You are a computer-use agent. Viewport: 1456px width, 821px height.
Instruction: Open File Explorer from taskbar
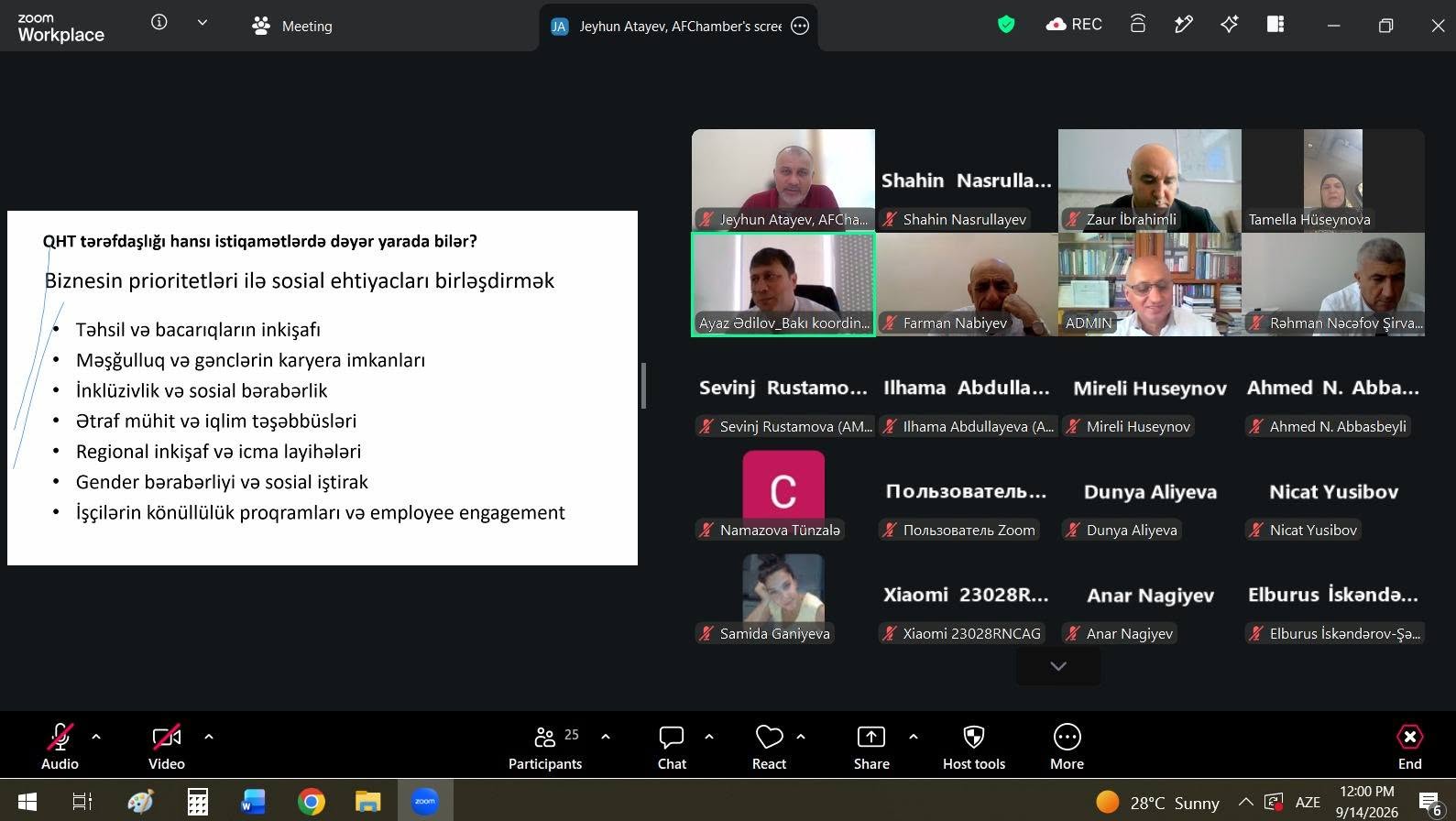click(x=367, y=802)
